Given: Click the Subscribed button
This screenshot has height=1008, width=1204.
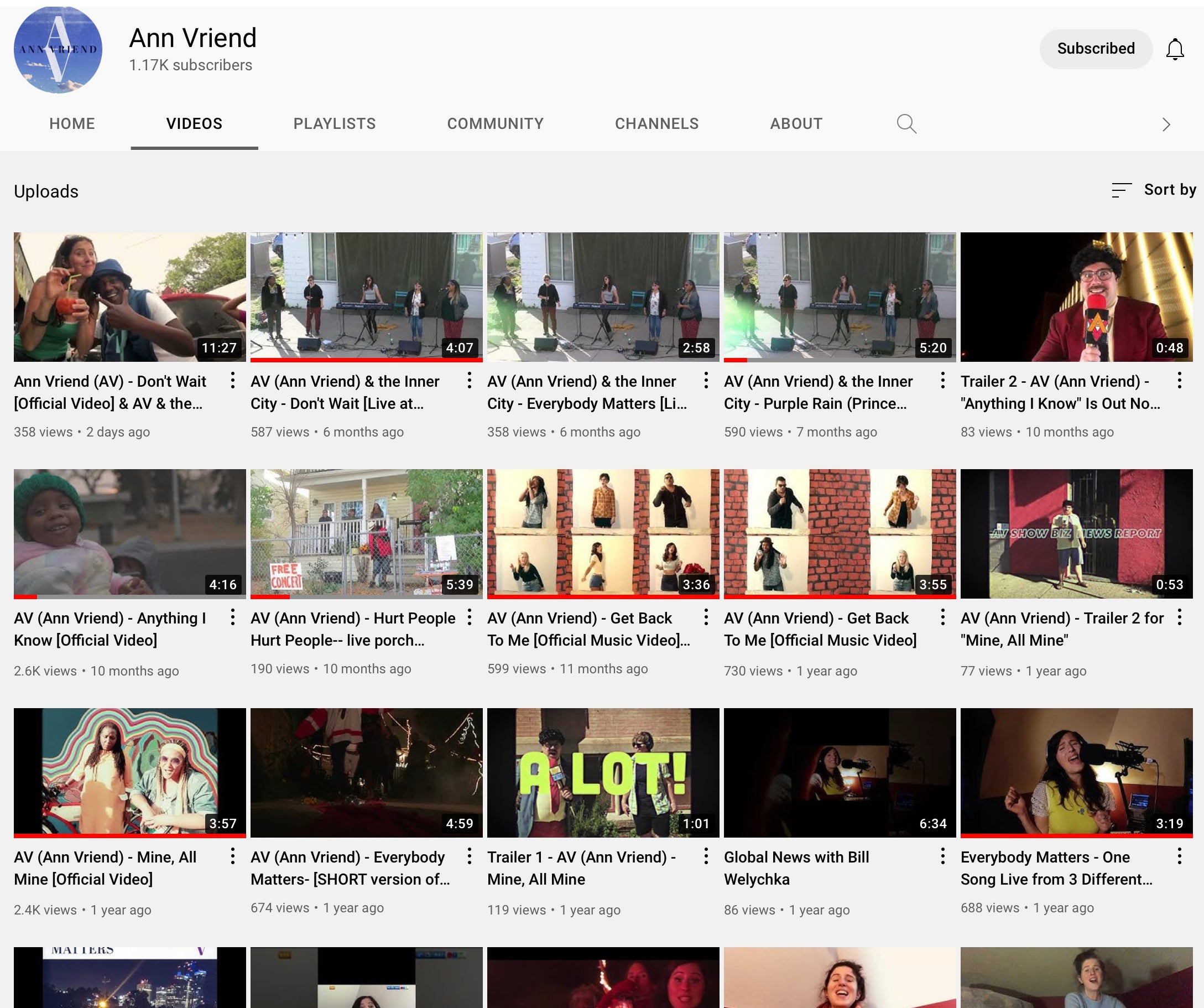Looking at the screenshot, I should tap(1096, 49).
